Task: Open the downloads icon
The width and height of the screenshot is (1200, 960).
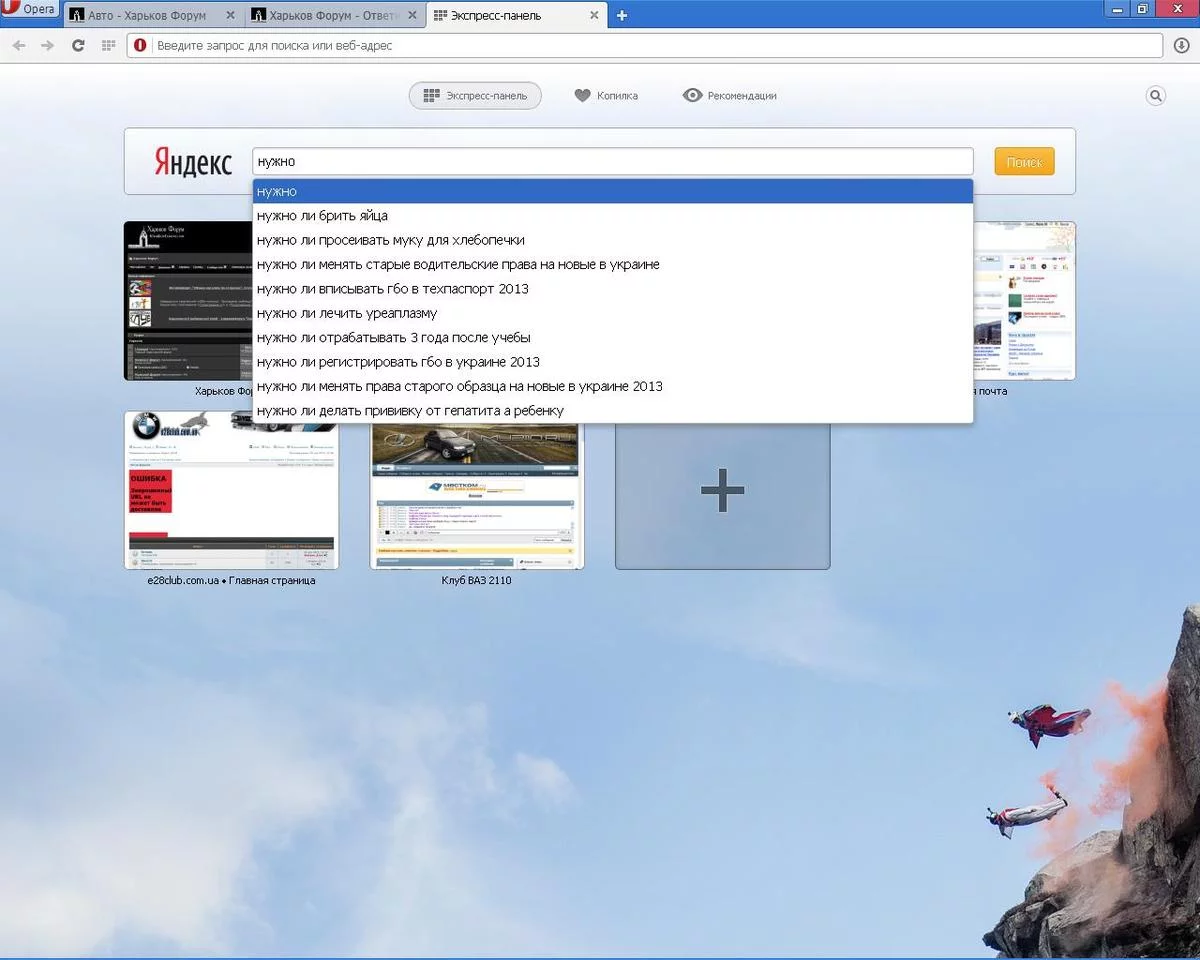Action: [1181, 45]
